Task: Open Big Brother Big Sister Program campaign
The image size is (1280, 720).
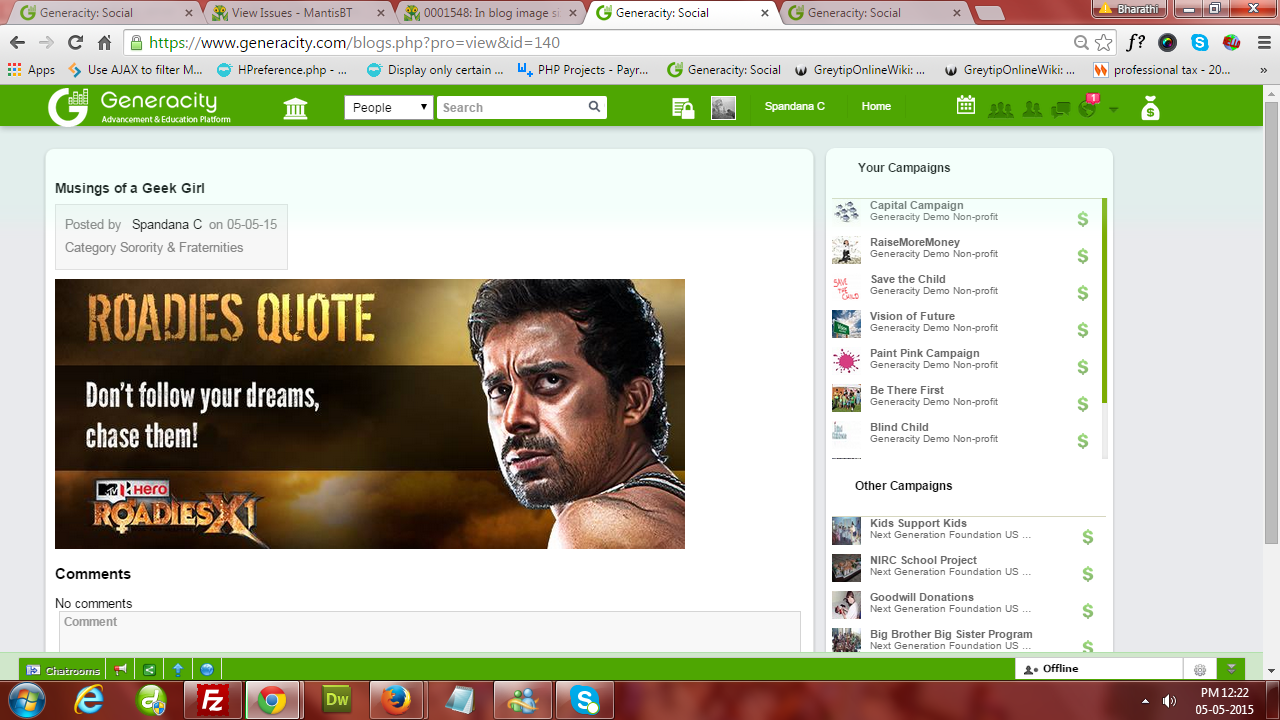Action: (951, 634)
